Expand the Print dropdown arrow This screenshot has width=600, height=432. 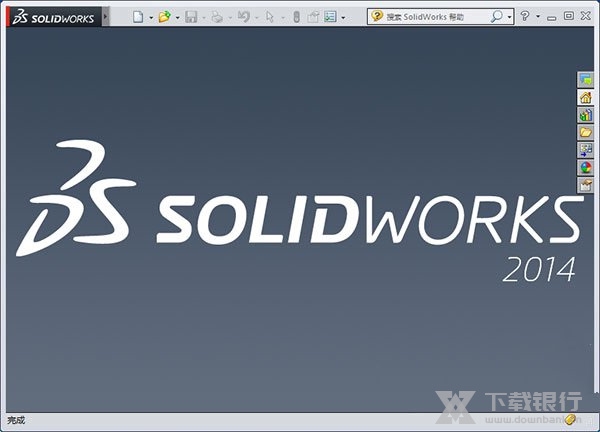(230, 18)
